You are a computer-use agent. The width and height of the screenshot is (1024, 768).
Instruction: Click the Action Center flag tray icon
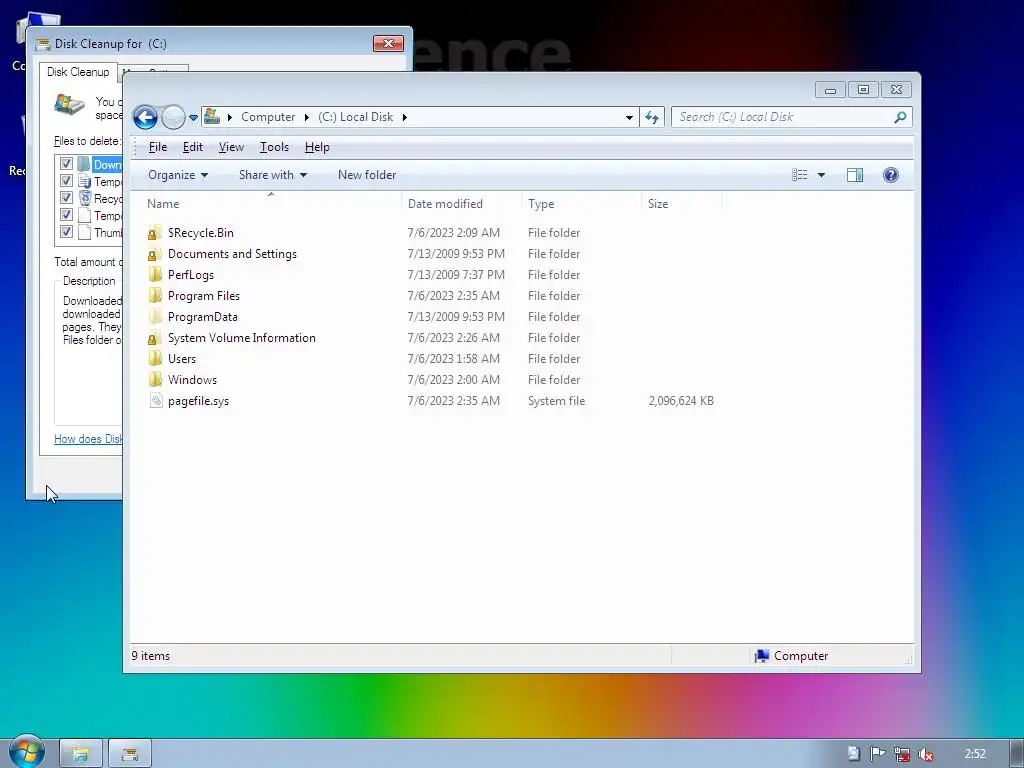(x=877, y=754)
